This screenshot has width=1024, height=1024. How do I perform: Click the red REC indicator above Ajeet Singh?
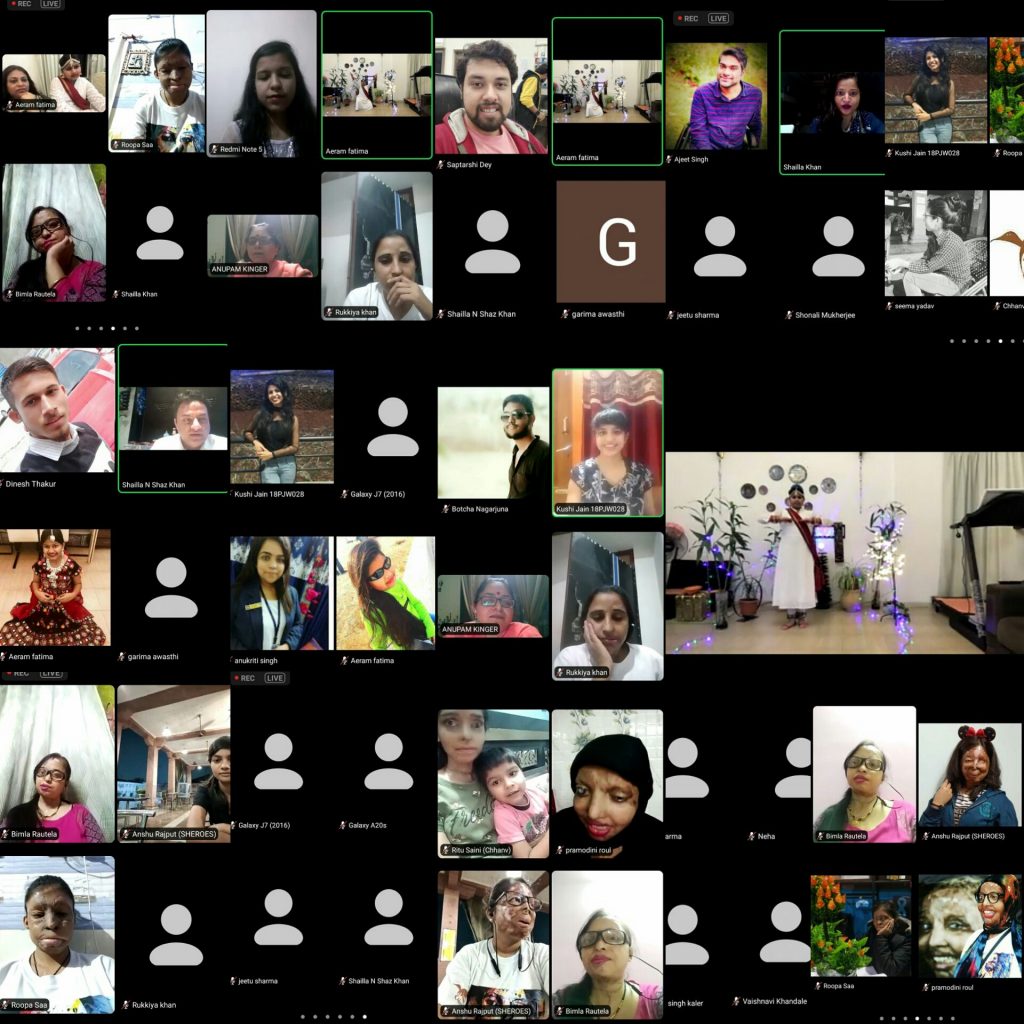point(687,18)
